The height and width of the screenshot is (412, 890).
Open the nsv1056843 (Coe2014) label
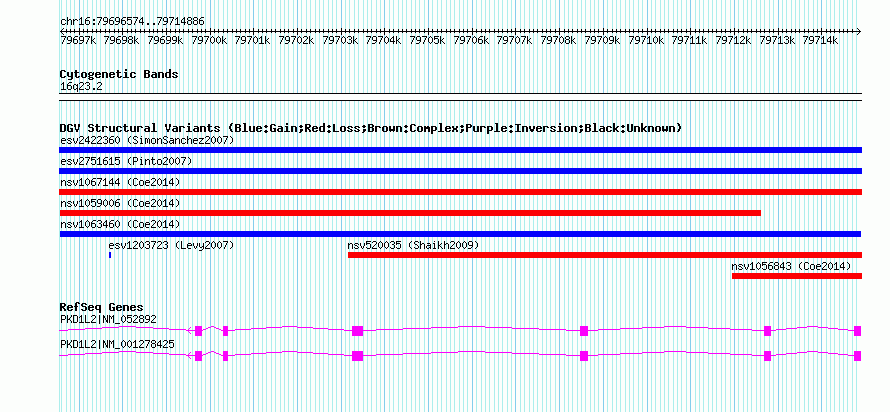coord(791,266)
